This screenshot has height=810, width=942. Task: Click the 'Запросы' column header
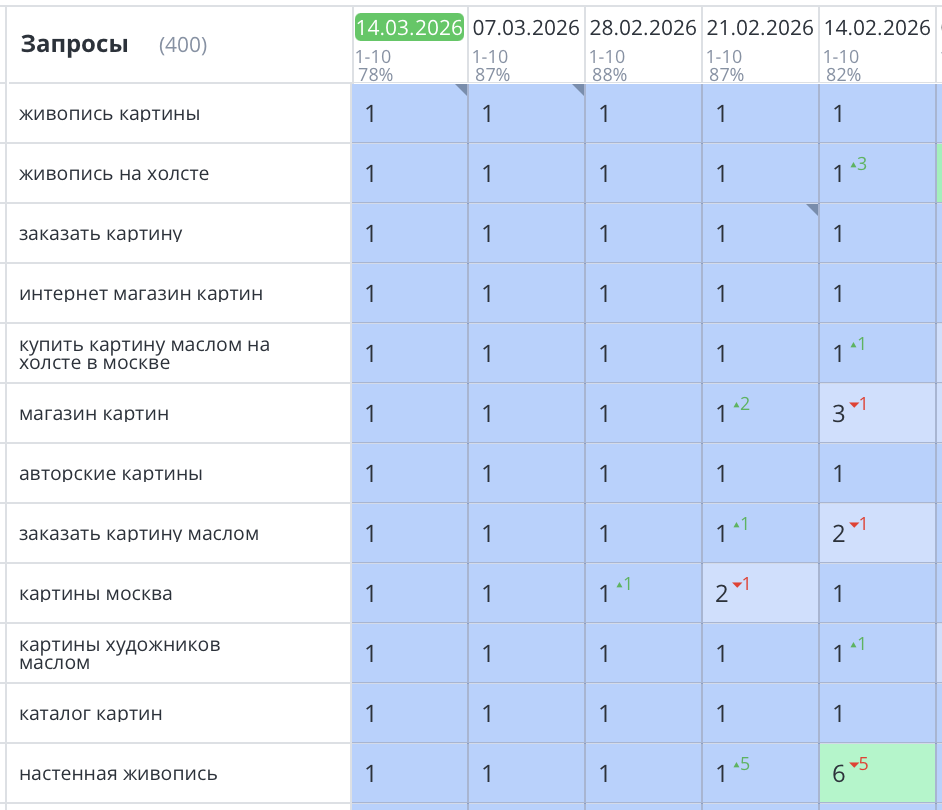tap(75, 44)
